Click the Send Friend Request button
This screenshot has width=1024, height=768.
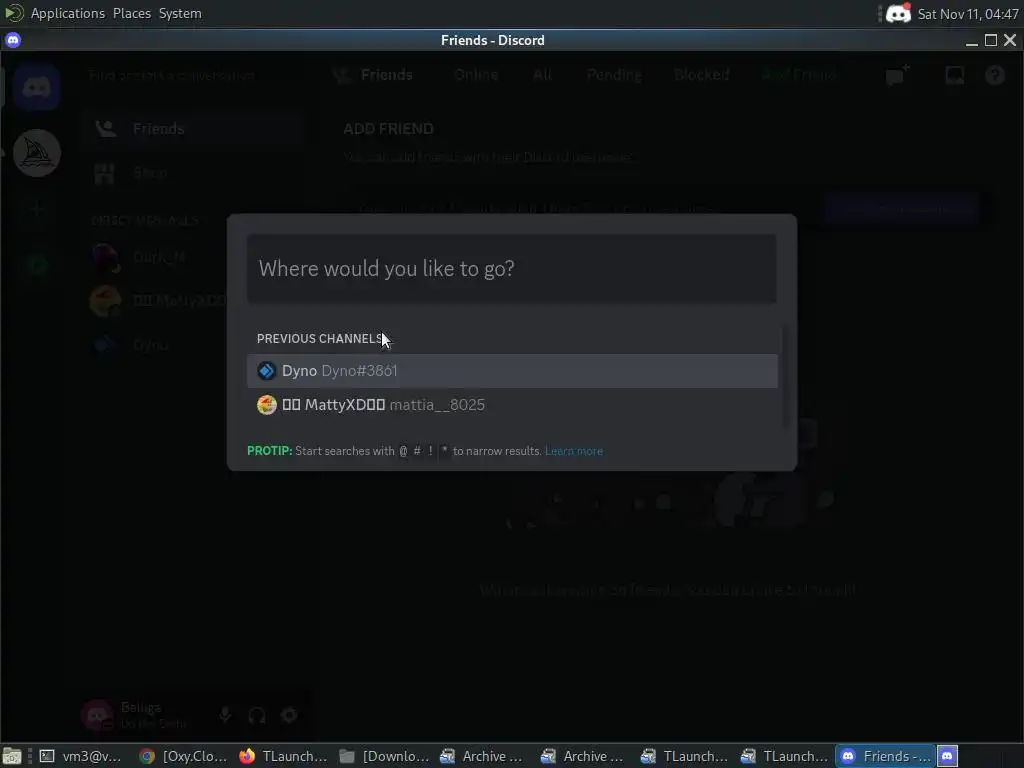point(901,209)
